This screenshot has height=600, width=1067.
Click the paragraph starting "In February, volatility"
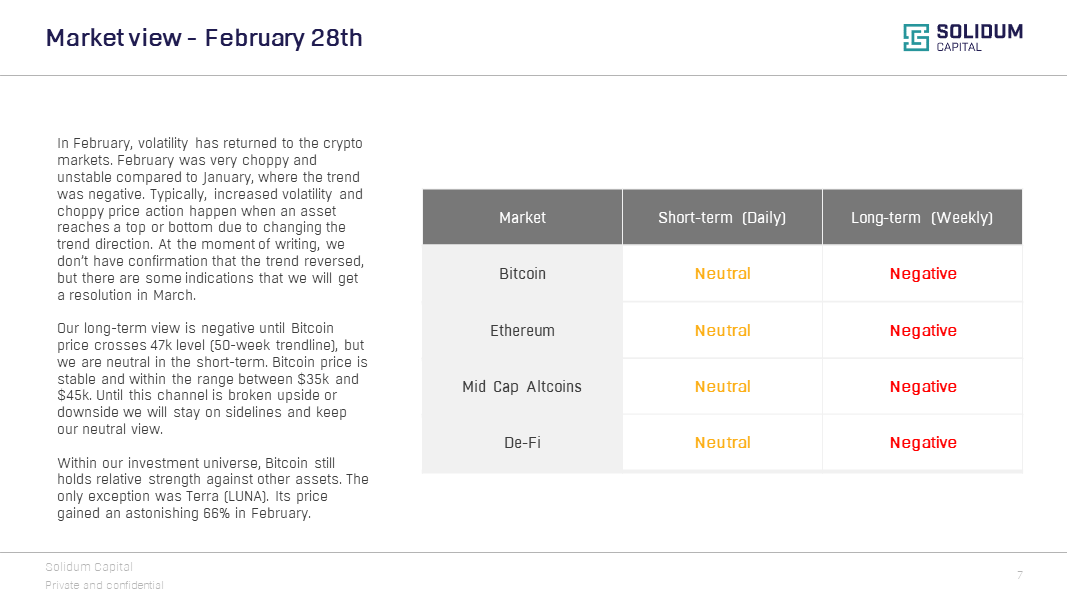click(x=210, y=219)
